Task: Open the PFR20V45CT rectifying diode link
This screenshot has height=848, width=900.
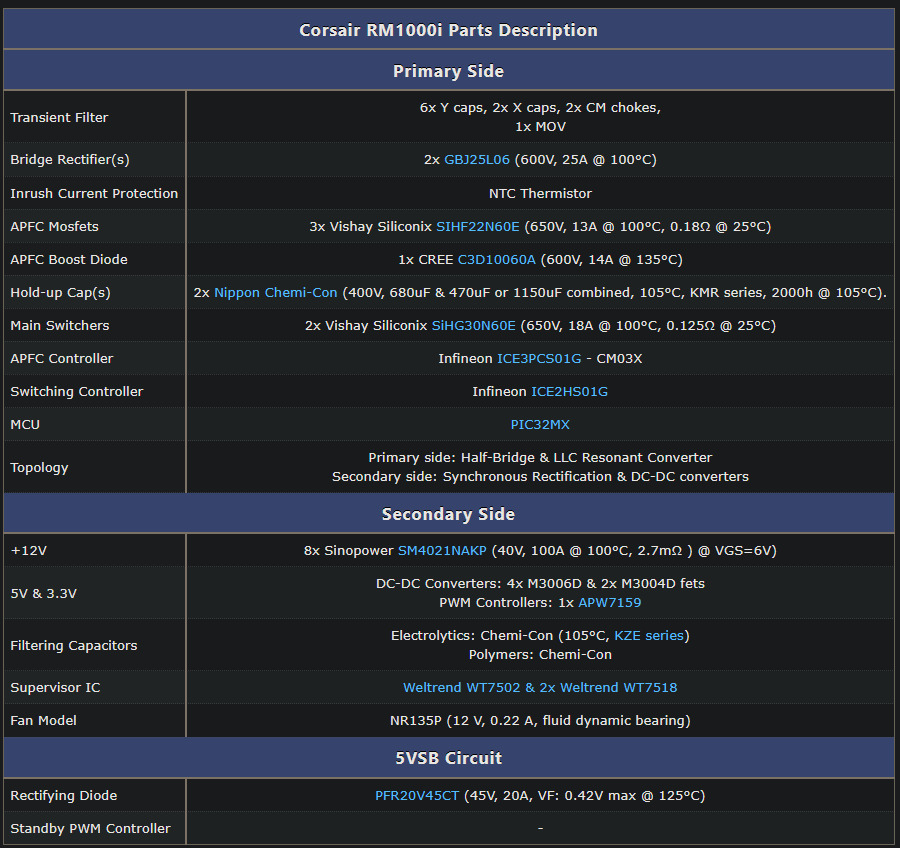Action: pos(417,796)
